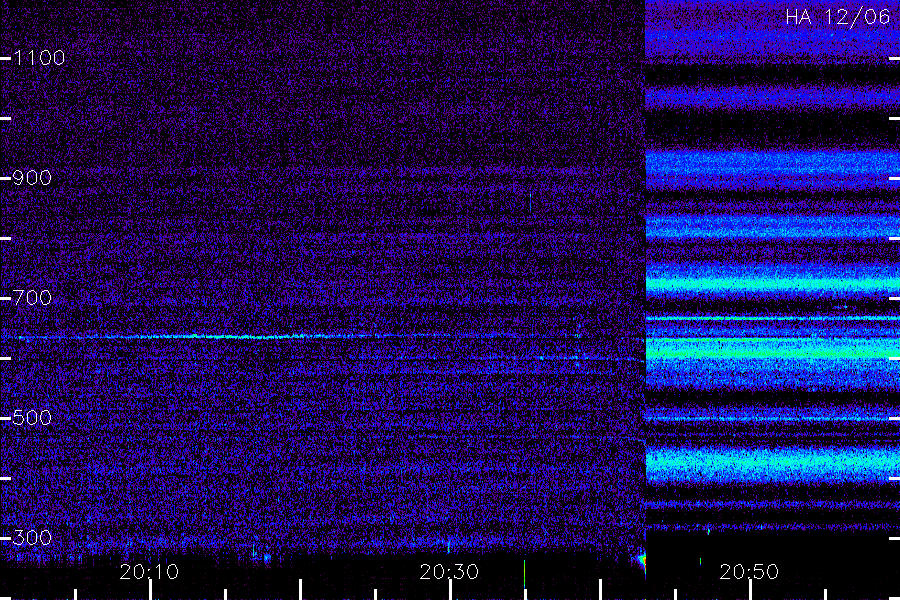
Task: Click the 300 frequency axis label
Action: coord(32,537)
